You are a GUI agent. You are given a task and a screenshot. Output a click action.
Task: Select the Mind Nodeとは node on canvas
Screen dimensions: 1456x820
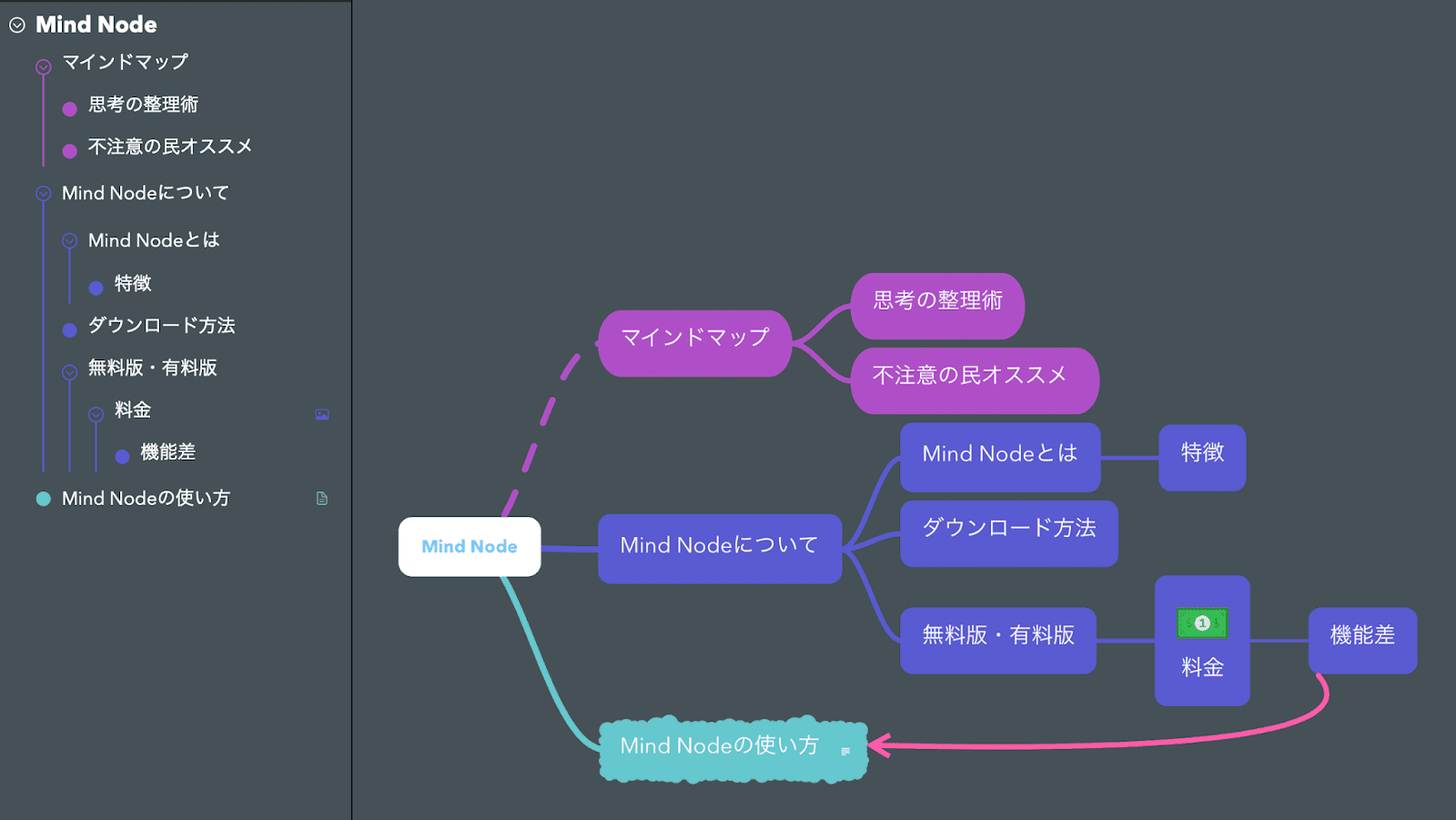pos(1000,457)
